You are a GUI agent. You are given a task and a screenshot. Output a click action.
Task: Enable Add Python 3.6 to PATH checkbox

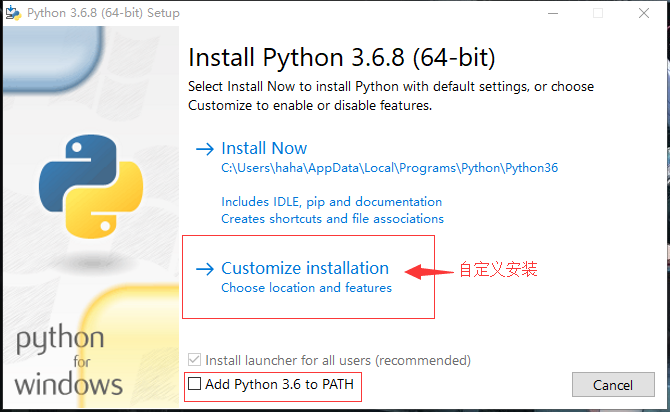pyautogui.click(x=195, y=384)
